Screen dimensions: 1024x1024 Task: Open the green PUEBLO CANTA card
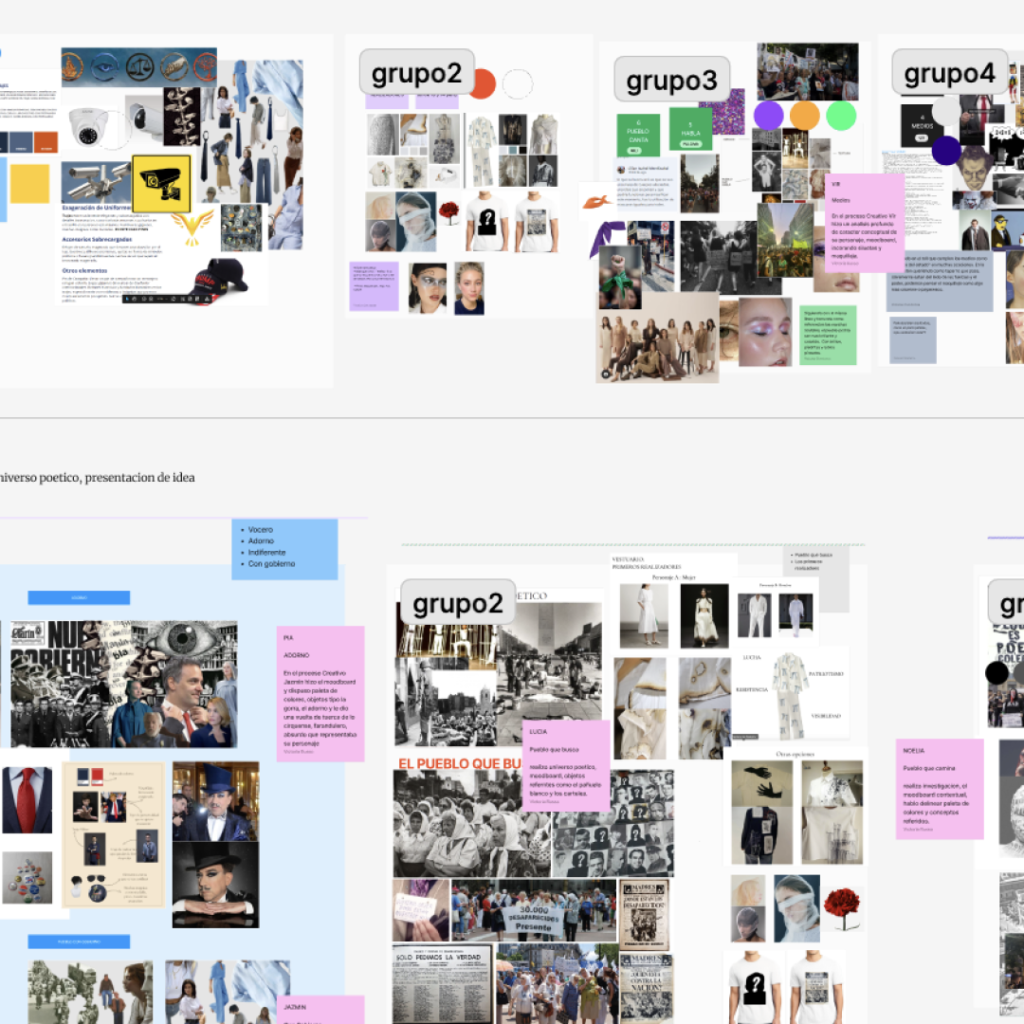638,135
